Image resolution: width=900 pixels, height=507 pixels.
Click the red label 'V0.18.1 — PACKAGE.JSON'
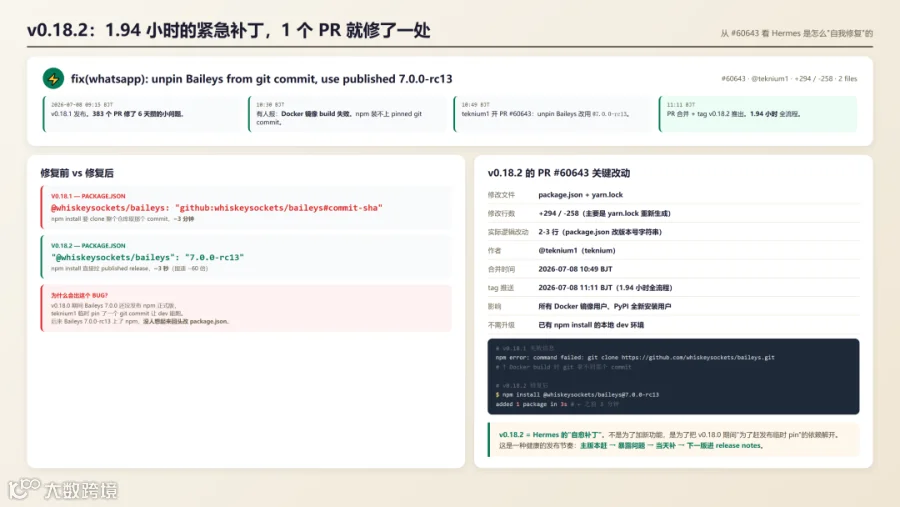point(88,196)
